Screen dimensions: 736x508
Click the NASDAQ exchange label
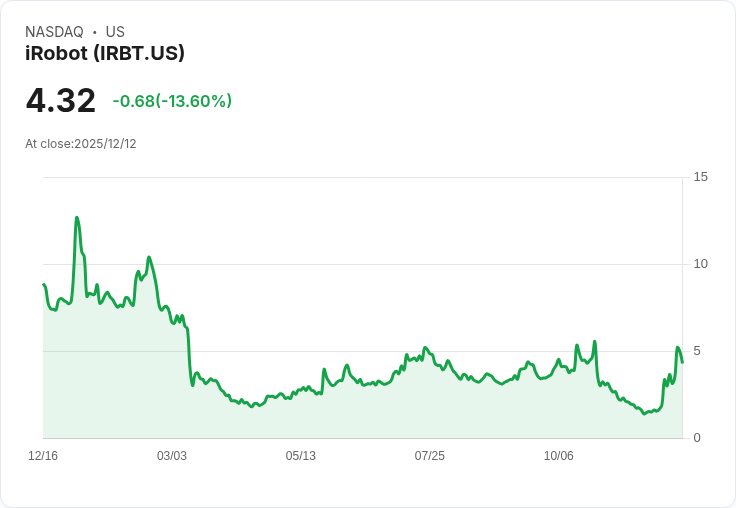pos(54,32)
